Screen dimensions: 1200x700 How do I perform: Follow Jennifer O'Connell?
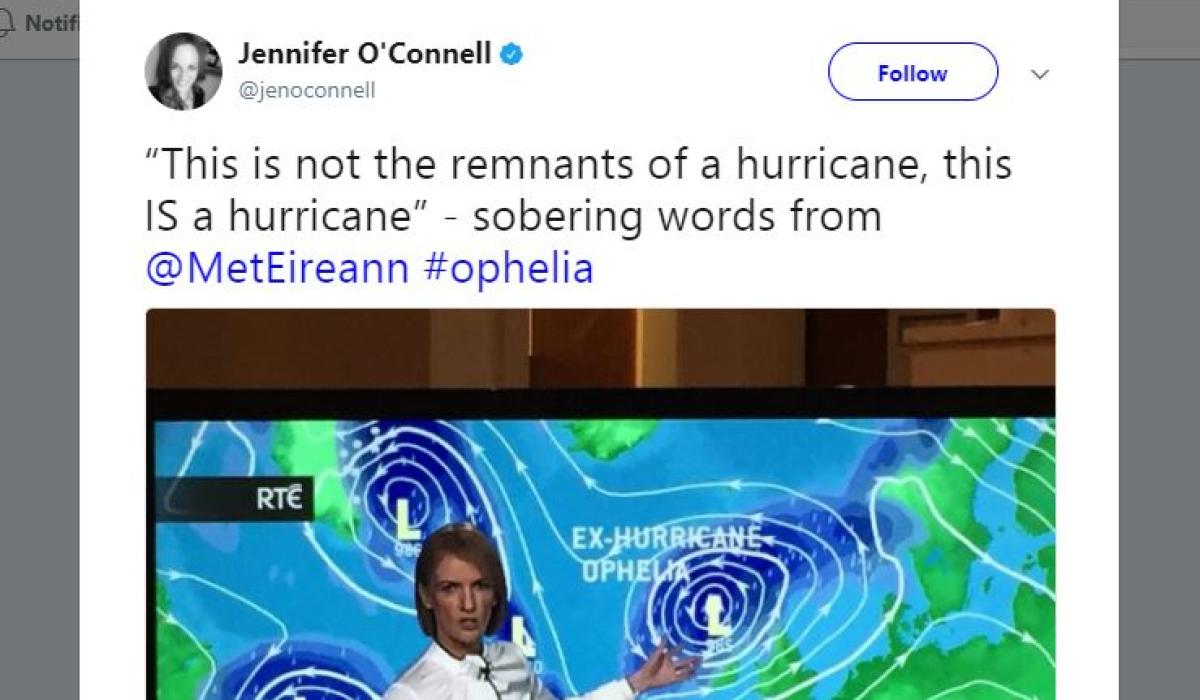click(912, 73)
